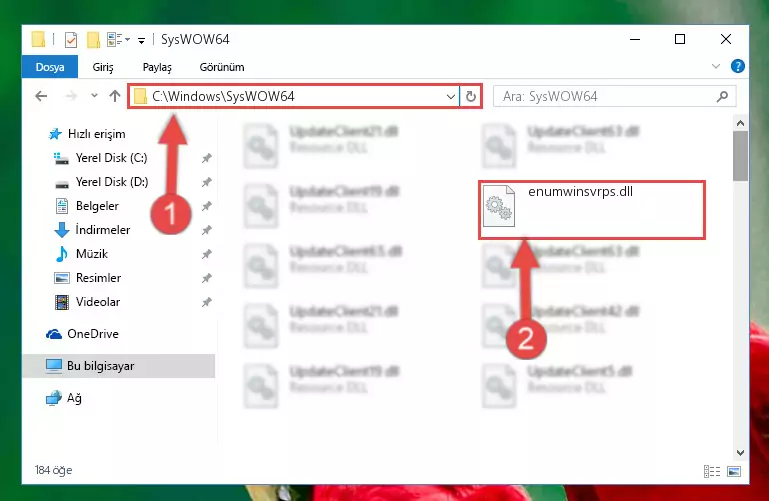Open the Customize Quick Access Toolbar dropdown

click(x=141, y=40)
